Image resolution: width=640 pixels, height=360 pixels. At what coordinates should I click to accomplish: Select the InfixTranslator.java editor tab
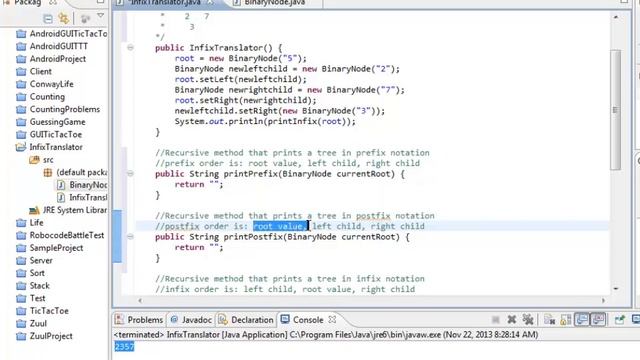(x=165, y=3)
